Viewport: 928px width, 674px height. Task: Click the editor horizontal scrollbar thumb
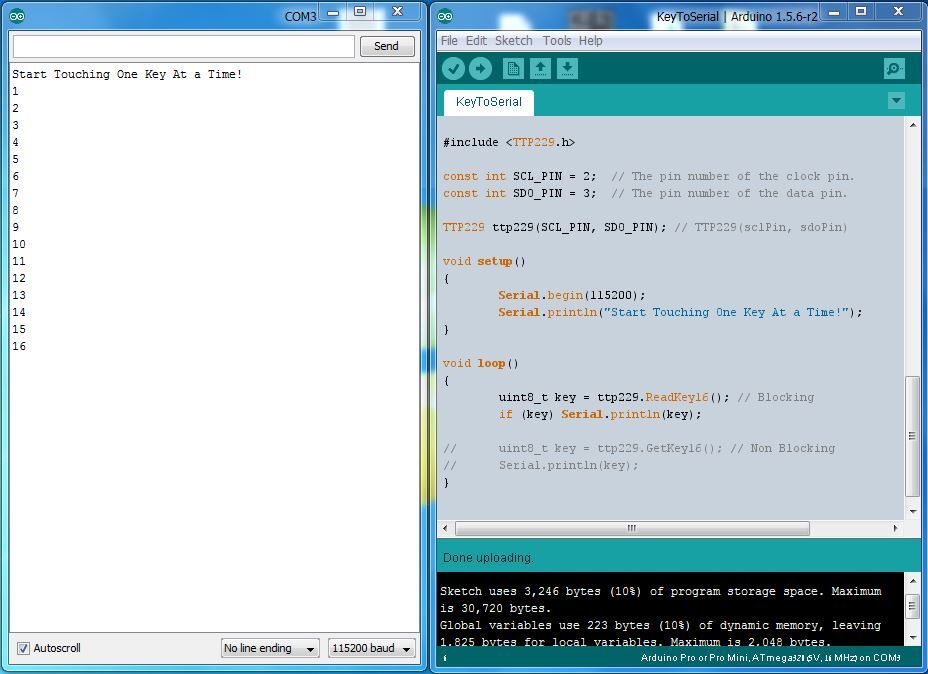[x=631, y=528]
